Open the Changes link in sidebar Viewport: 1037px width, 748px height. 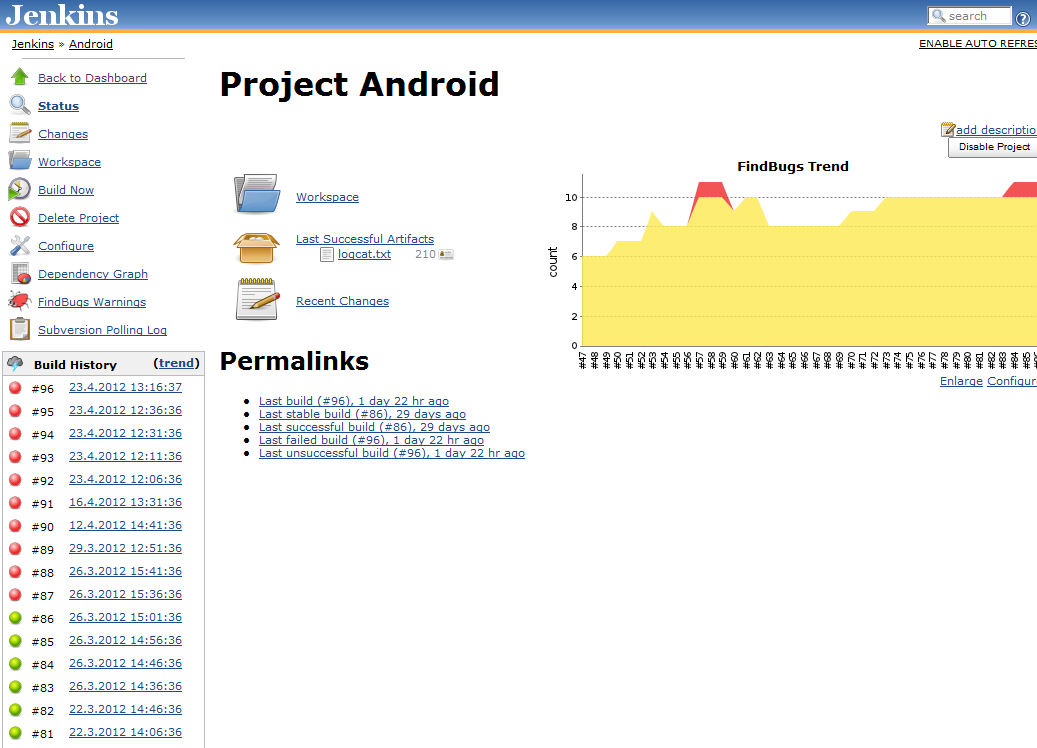click(63, 134)
